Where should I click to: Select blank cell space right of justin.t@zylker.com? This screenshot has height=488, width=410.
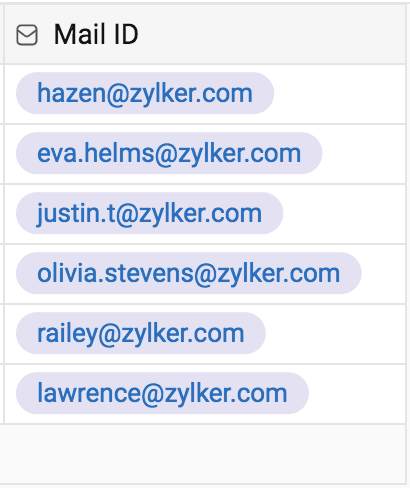344,214
